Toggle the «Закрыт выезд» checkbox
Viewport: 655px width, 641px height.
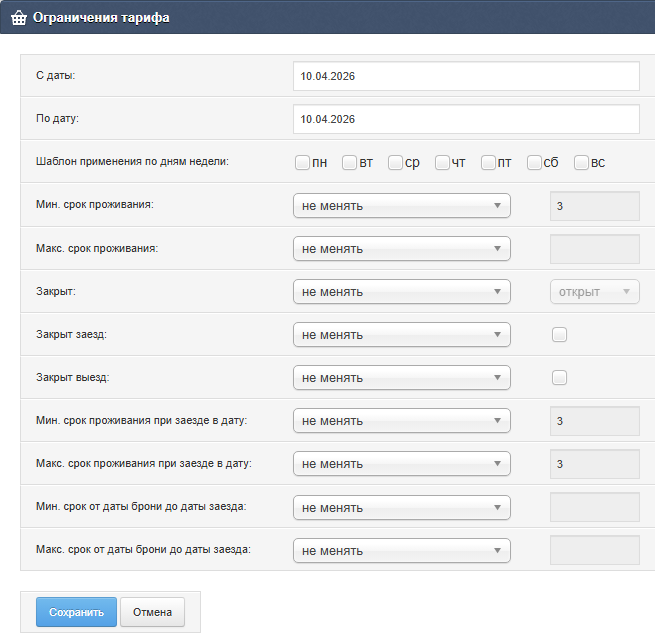point(559,378)
